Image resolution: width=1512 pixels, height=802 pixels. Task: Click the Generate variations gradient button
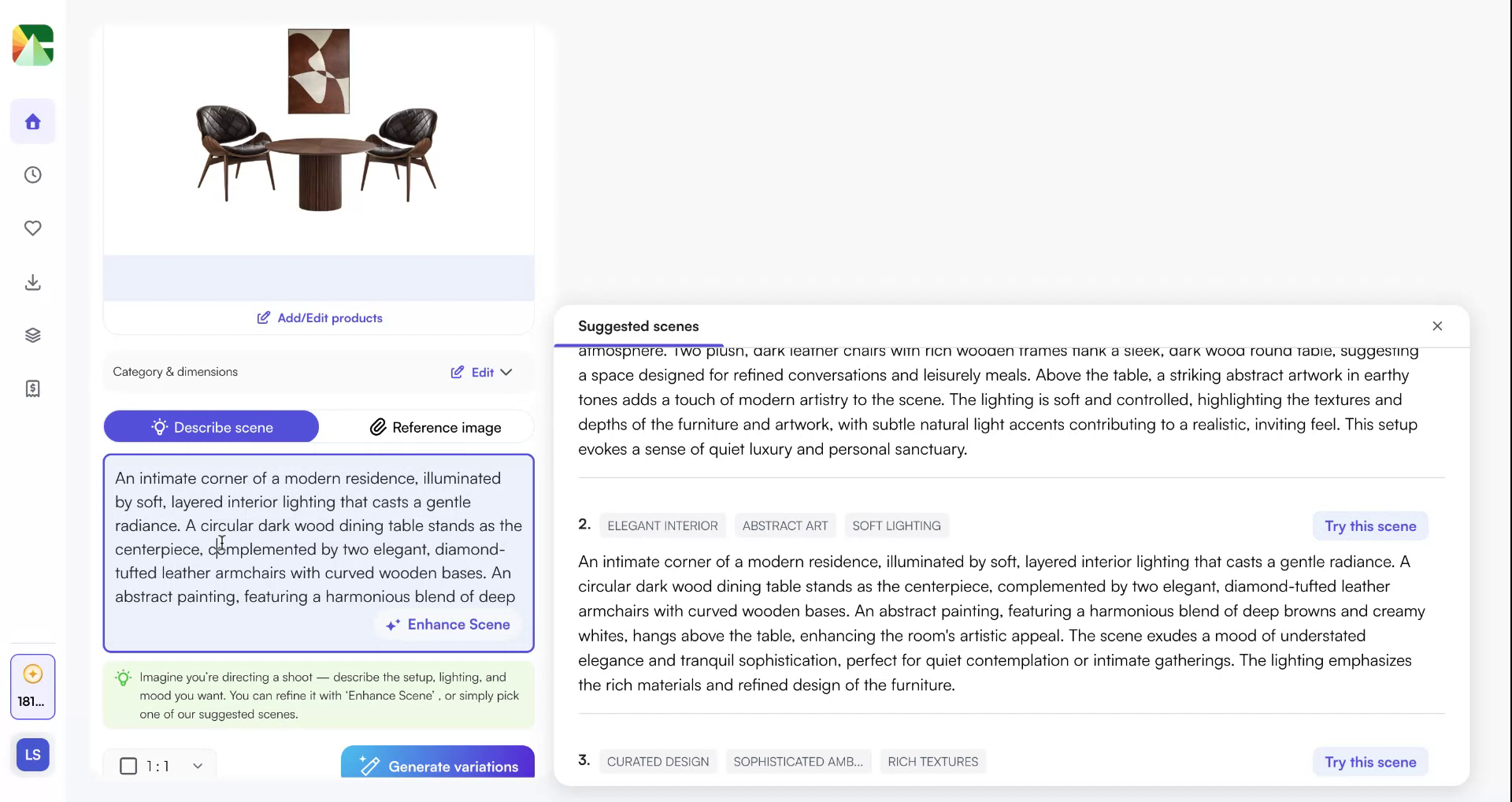coord(437,765)
